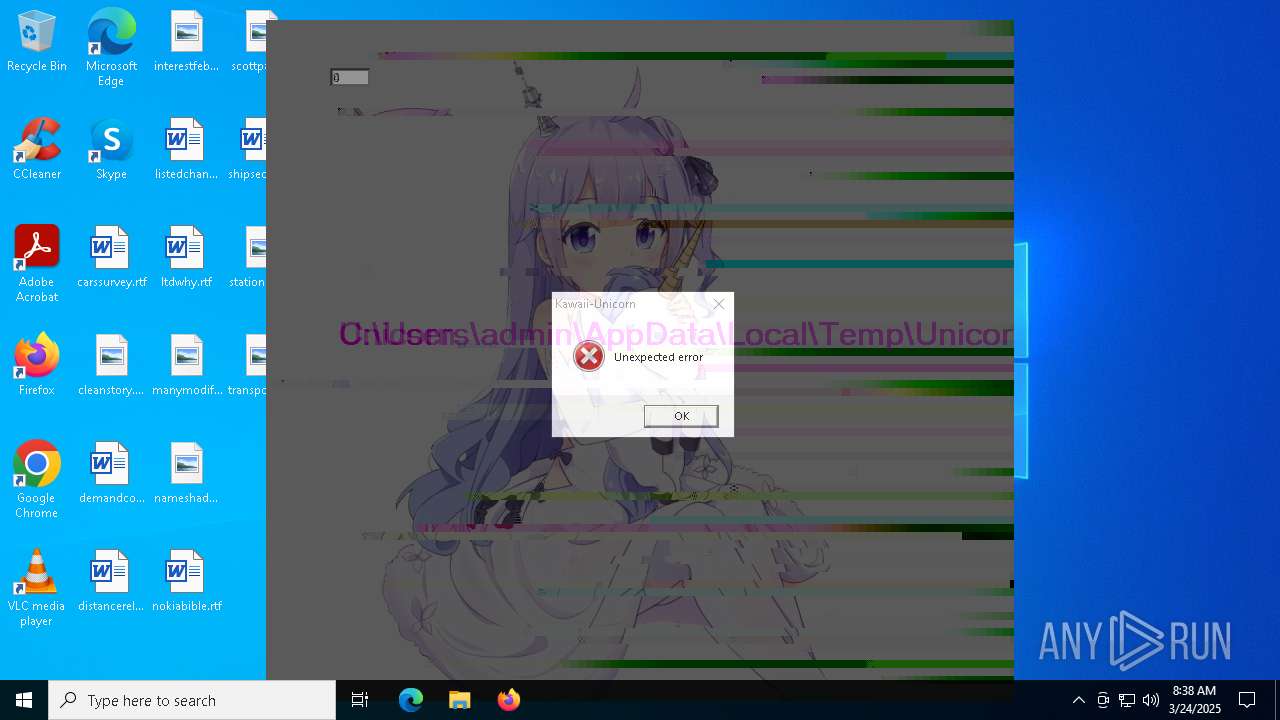1280x720 pixels.
Task: Open the Windows Start menu
Action: coord(24,700)
